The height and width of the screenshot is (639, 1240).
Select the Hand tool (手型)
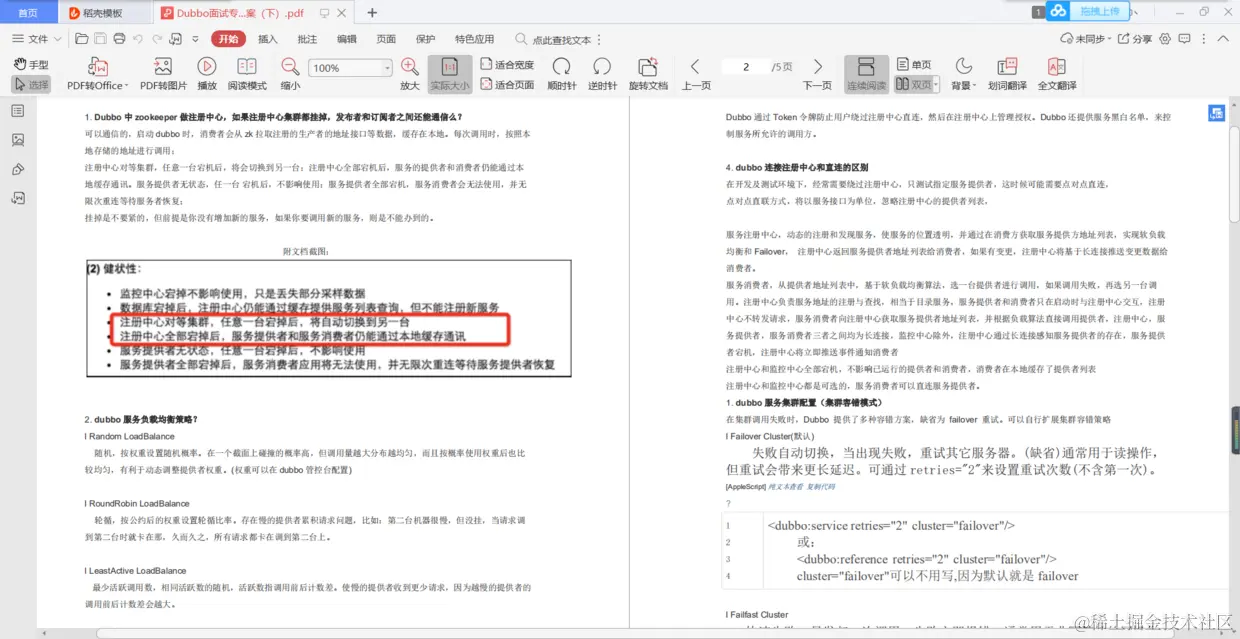coord(31,65)
